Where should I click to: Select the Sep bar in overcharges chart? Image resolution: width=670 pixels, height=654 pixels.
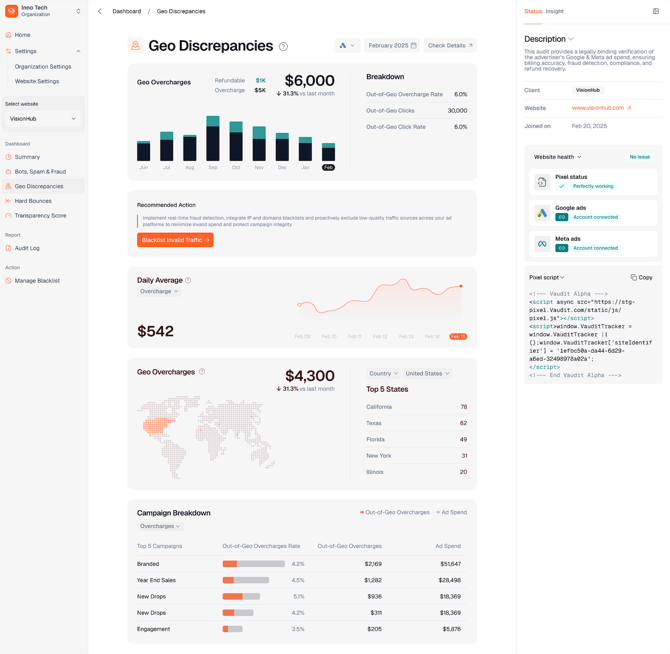pos(213,138)
